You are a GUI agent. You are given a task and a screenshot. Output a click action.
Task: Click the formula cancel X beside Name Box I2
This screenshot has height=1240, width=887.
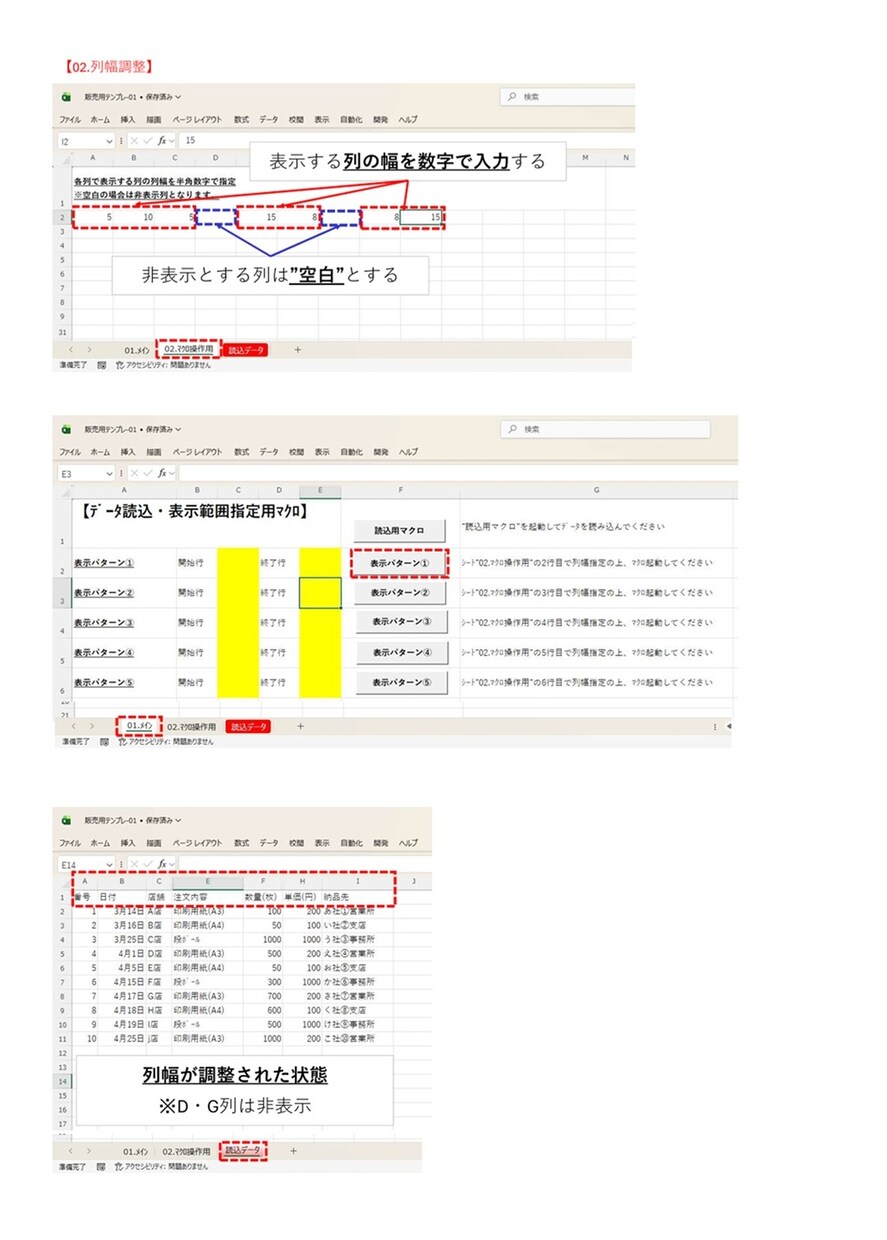point(133,141)
